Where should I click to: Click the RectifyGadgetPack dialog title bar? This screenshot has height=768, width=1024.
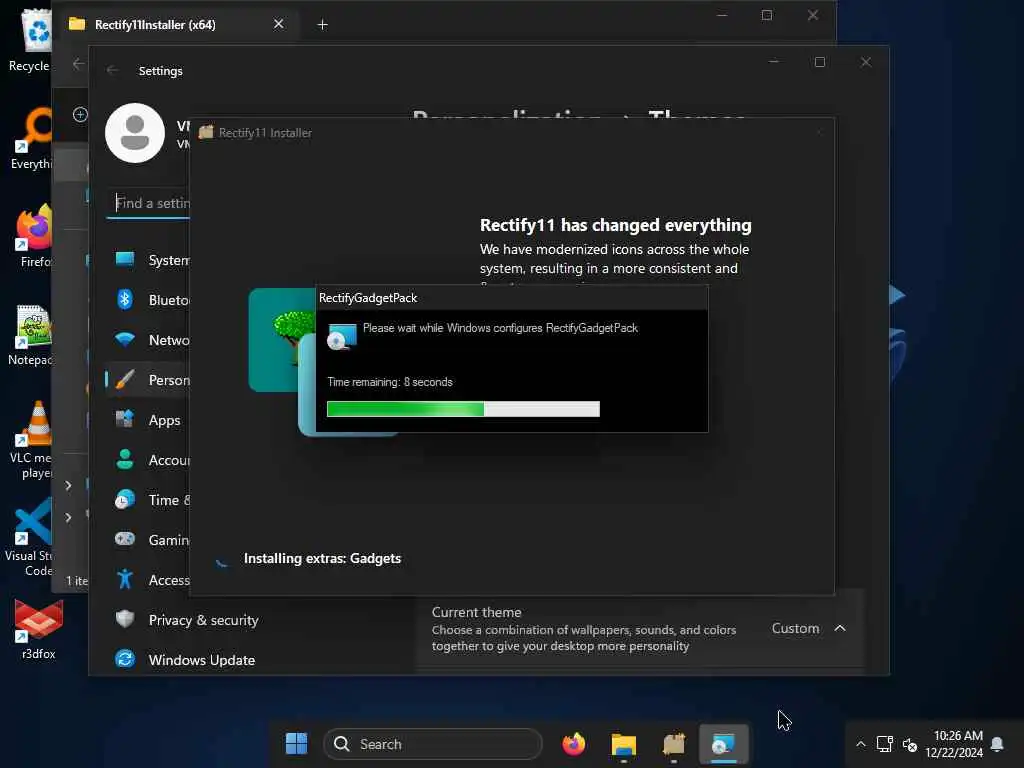(511, 298)
